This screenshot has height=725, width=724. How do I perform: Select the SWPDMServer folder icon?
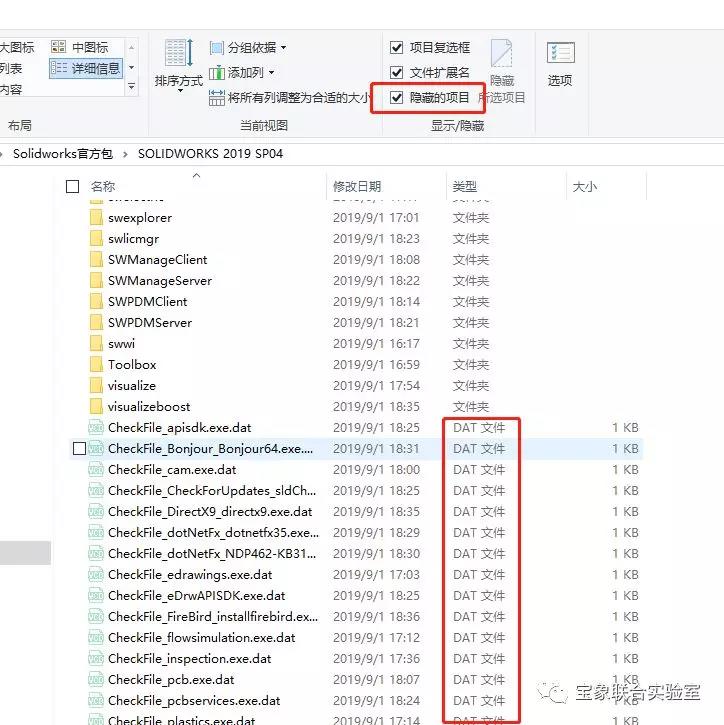(x=96, y=322)
